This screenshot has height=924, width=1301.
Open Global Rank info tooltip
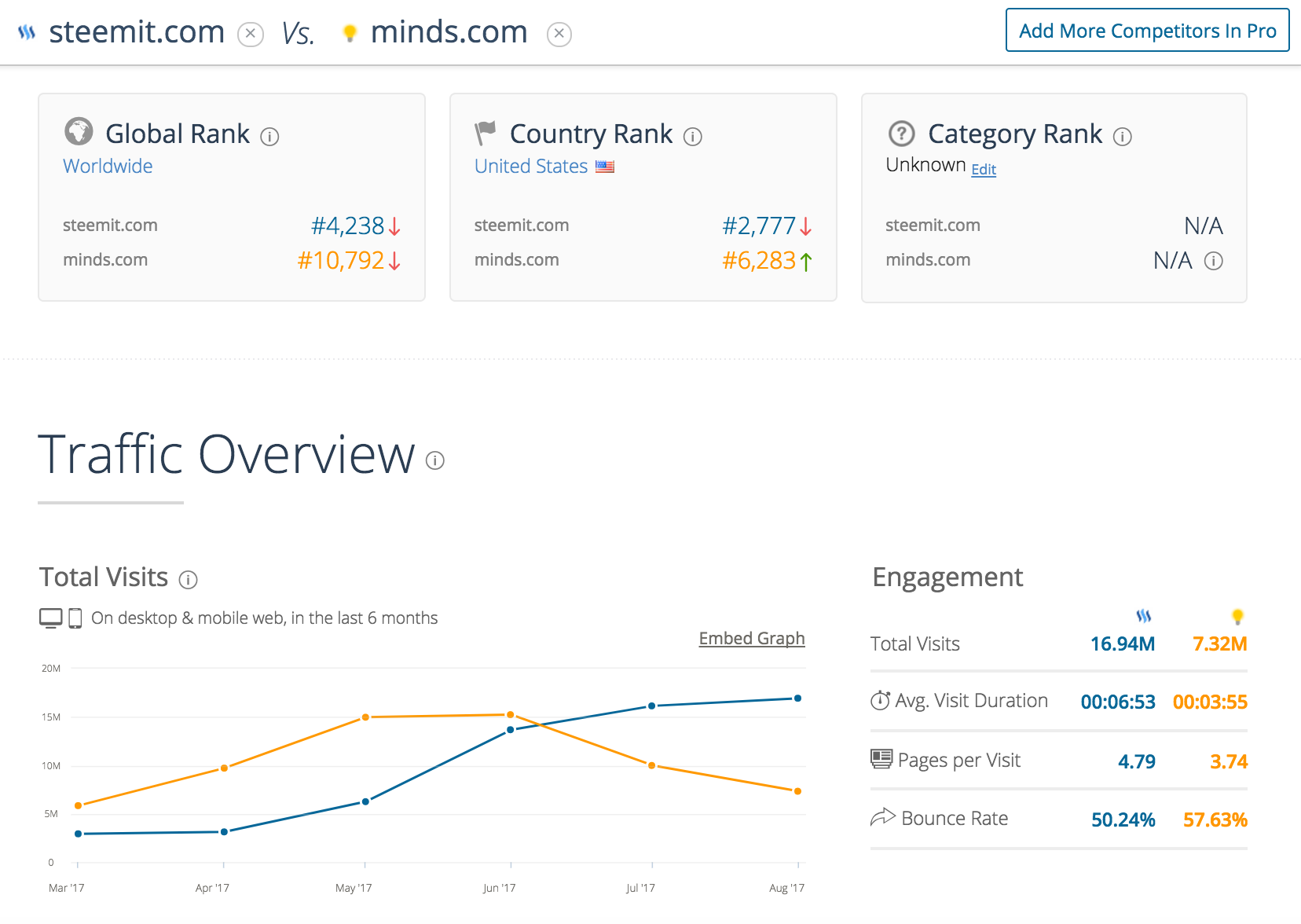tap(269, 137)
